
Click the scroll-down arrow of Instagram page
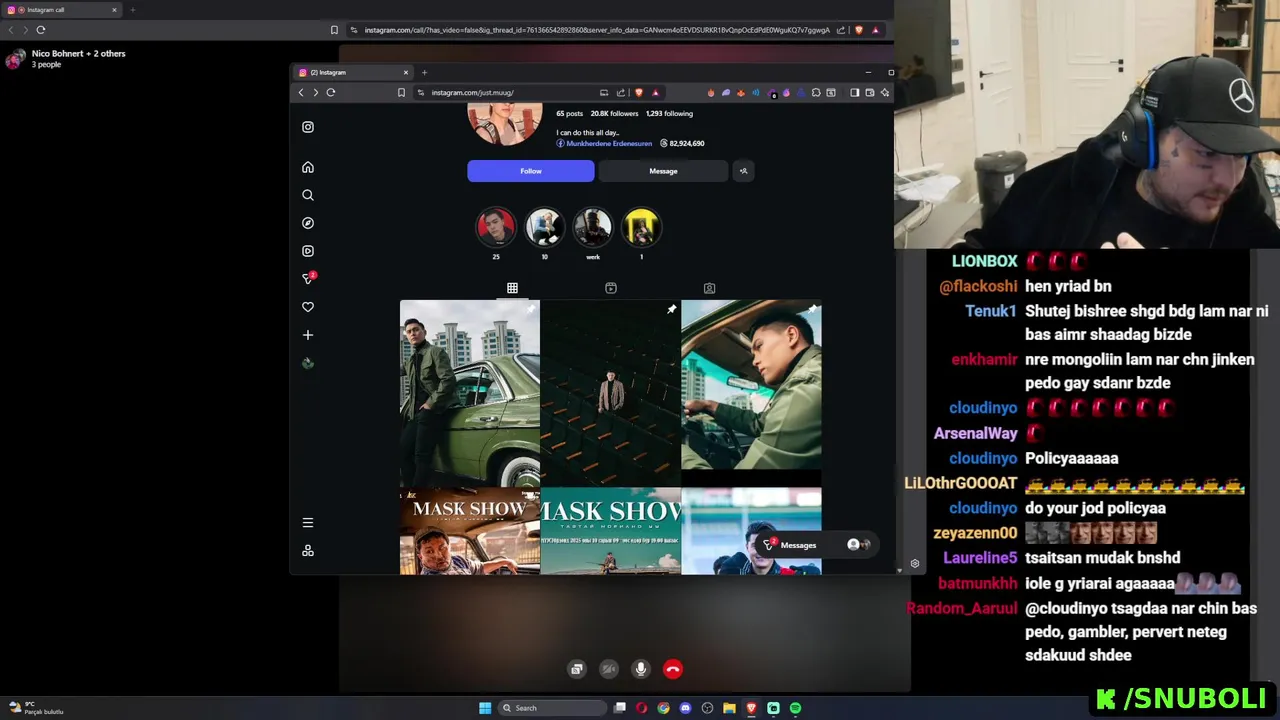pos(899,571)
